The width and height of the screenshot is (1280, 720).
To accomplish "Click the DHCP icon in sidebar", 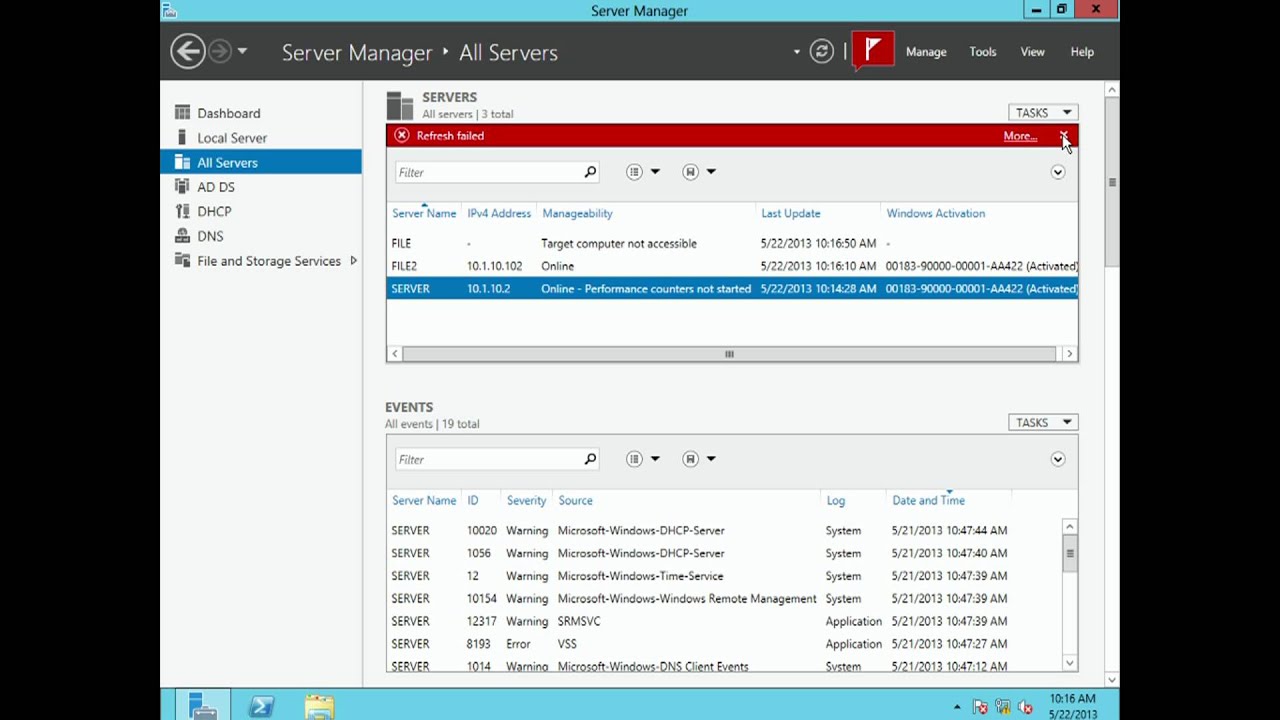I will (182, 211).
